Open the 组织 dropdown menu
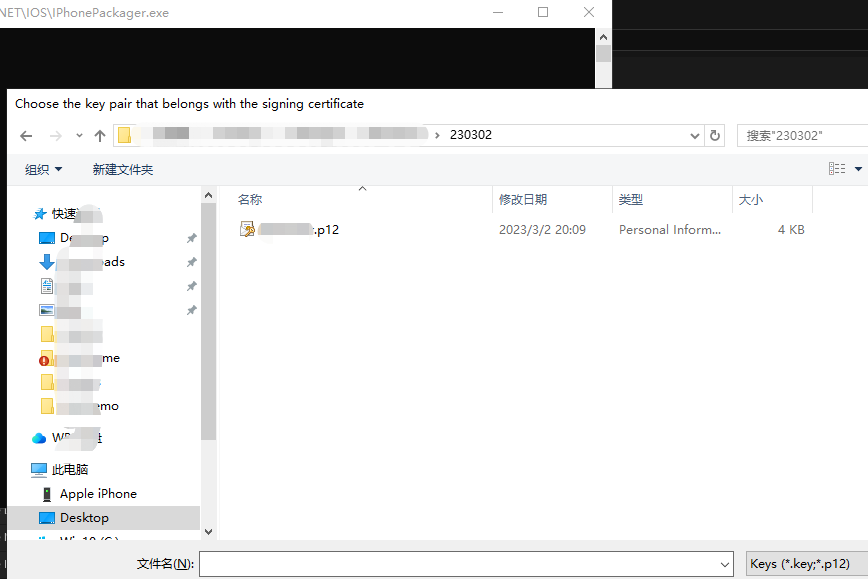868x579 pixels. pyautogui.click(x=44, y=170)
